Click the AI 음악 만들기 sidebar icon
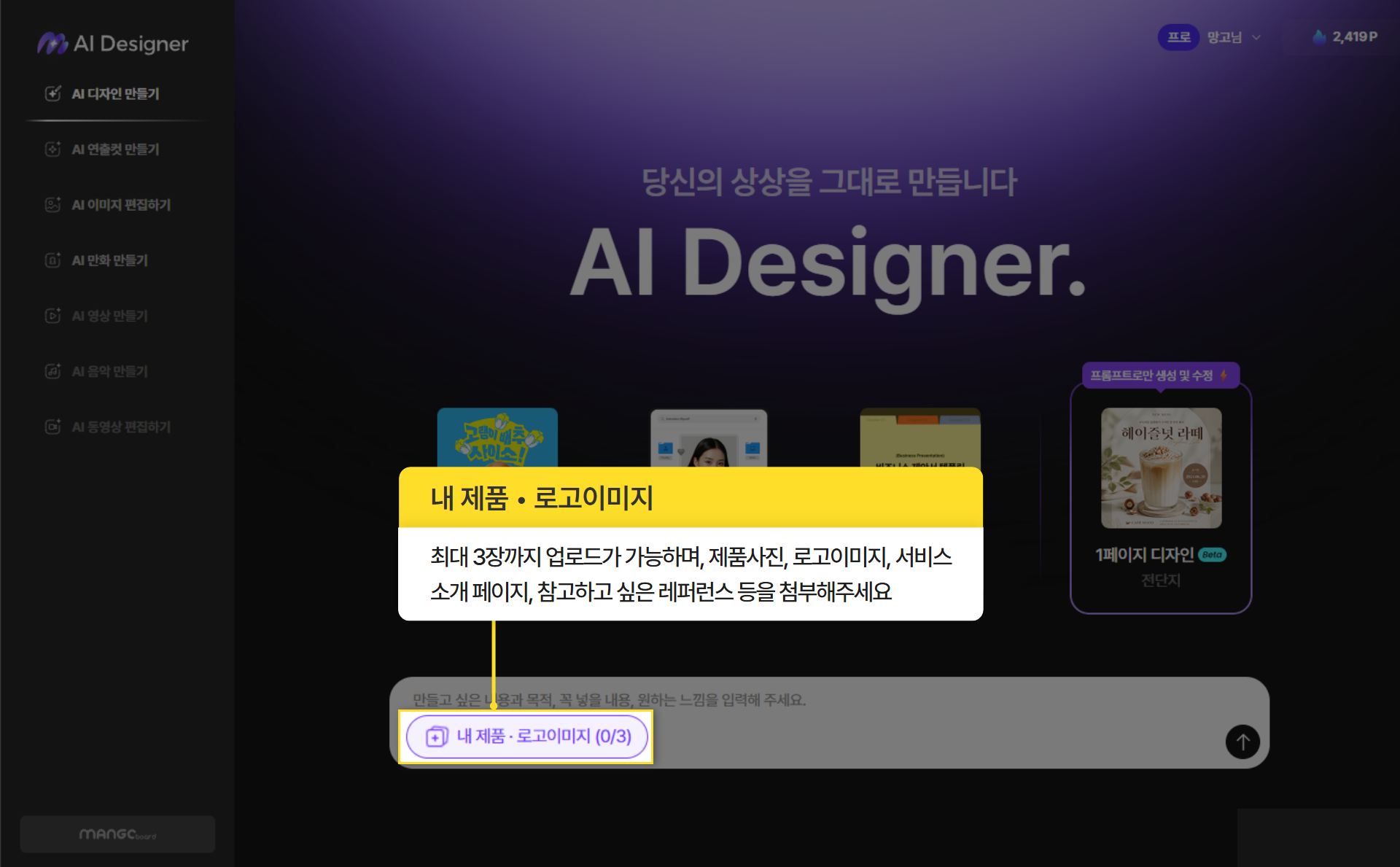This screenshot has height=867, width=1400. tap(52, 371)
